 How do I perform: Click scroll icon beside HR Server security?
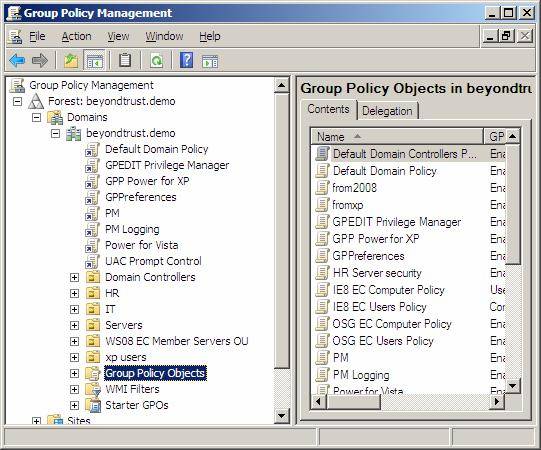[322, 273]
